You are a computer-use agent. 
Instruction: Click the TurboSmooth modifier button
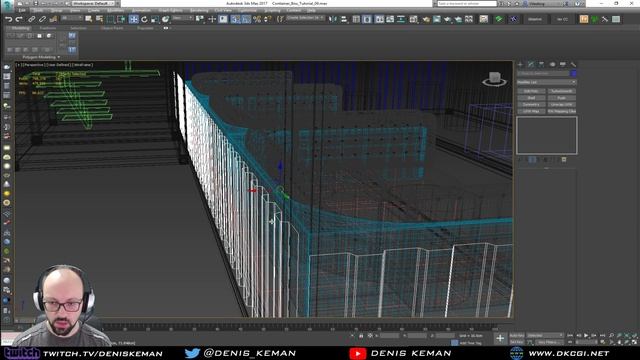[562, 91]
